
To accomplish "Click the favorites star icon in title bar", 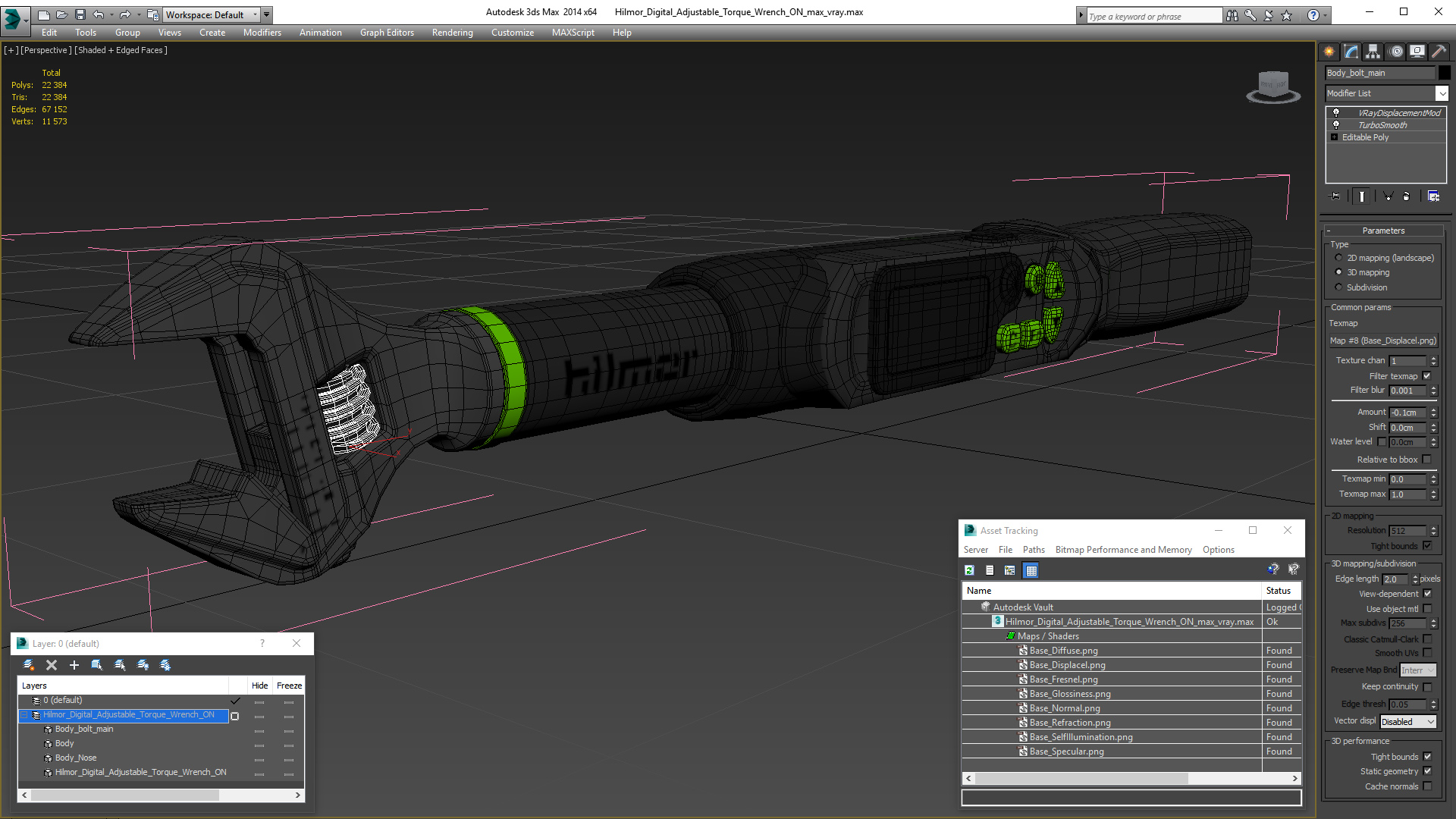I will [x=1287, y=15].
